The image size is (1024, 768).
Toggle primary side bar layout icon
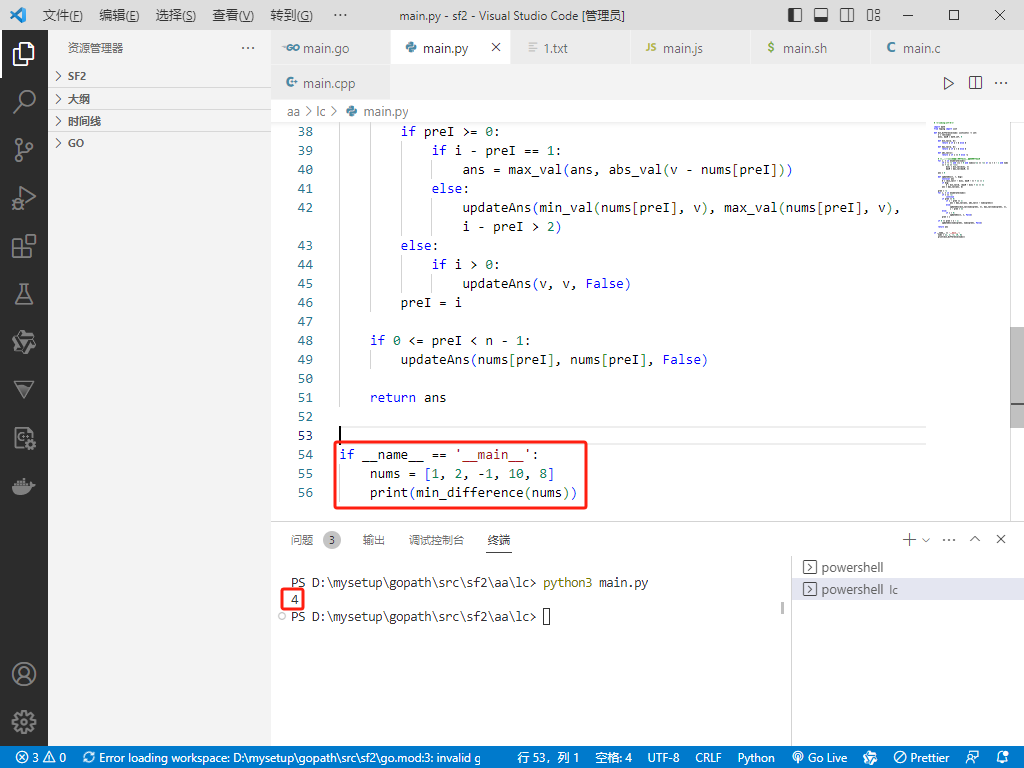tap(795, 15)
